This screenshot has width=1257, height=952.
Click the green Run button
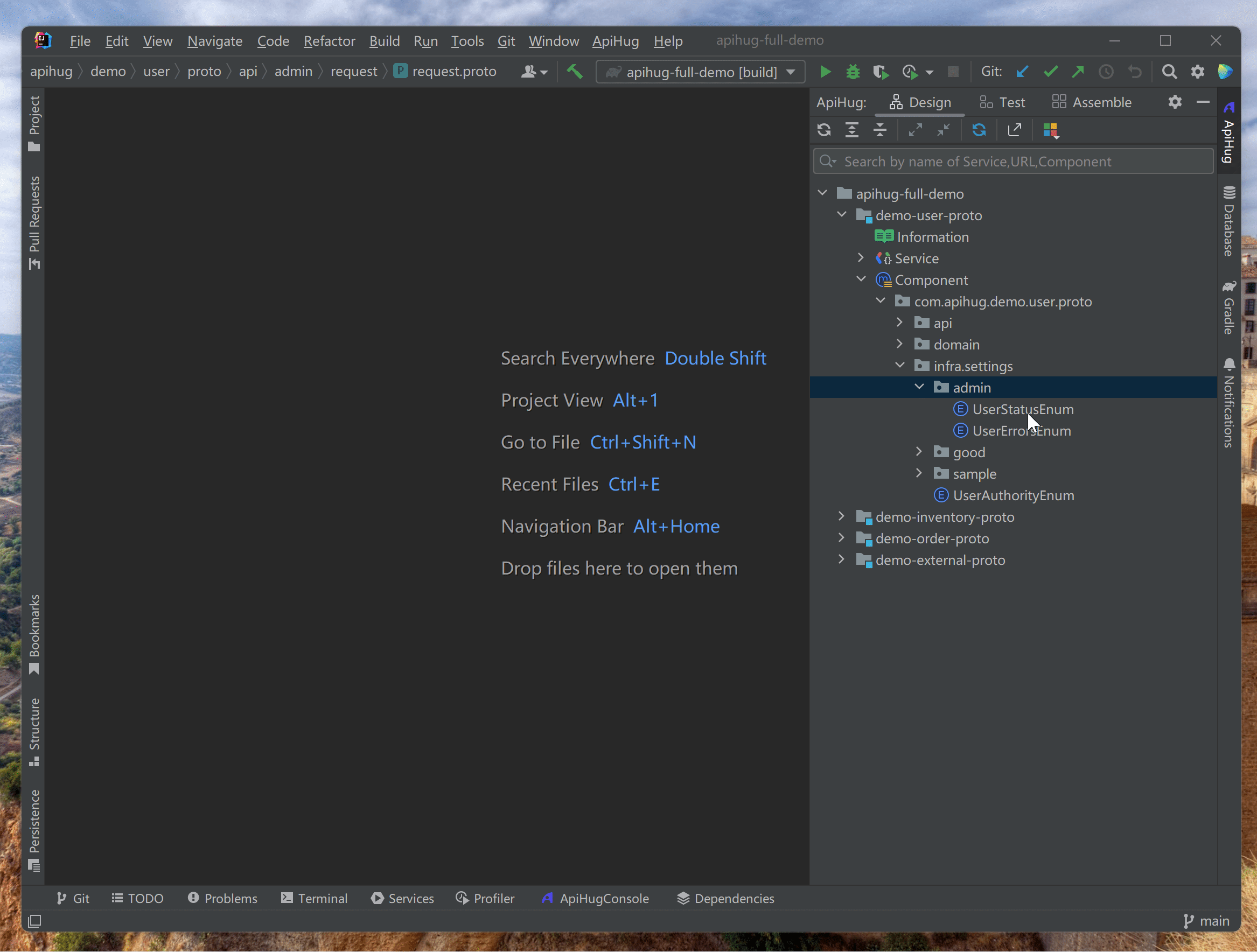pos(825,72)
